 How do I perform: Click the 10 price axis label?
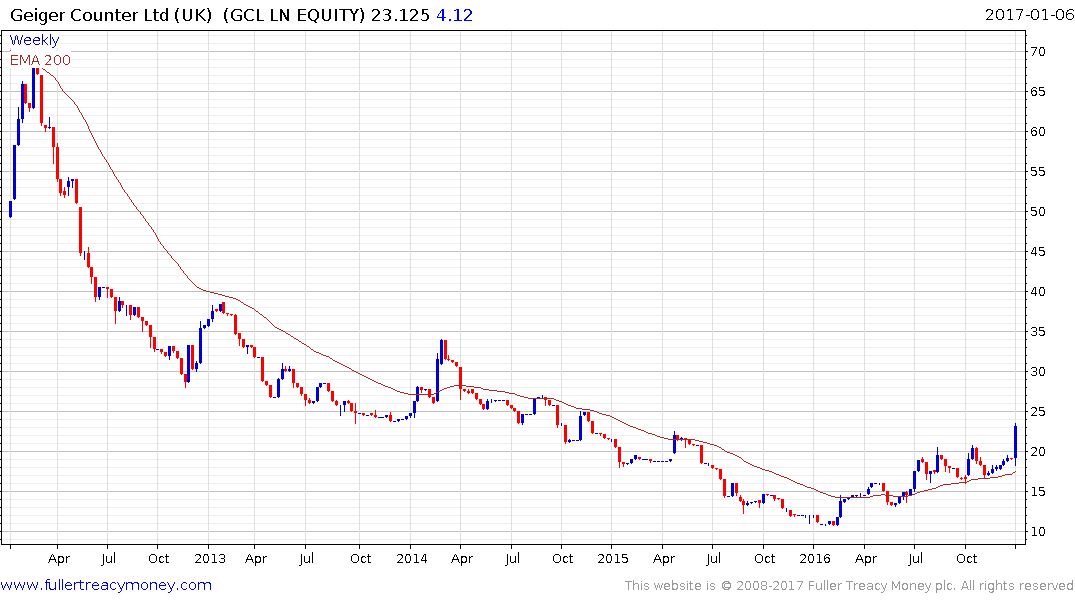(x=1037, y=531)
